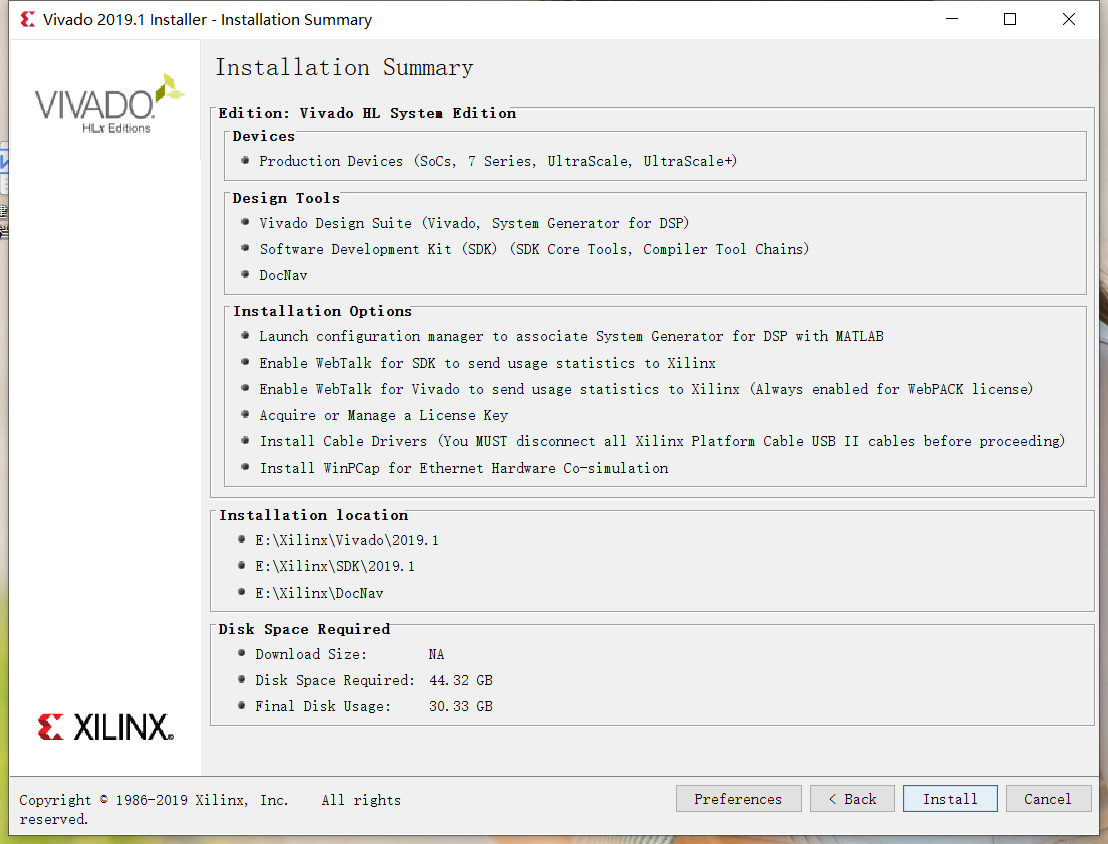Select the Download Size NA value

436,655
